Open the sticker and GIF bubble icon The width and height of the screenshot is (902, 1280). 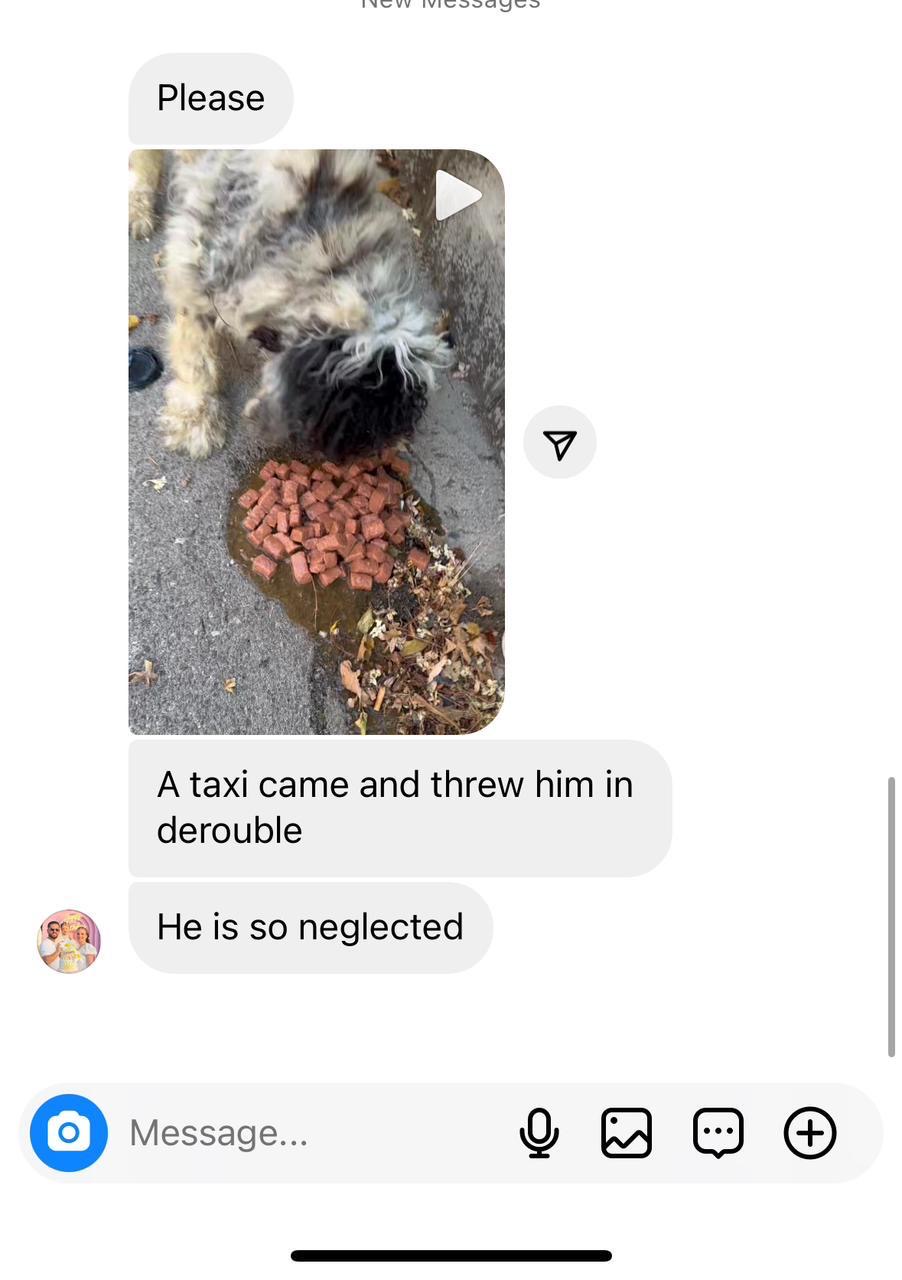coord(718,1133)
